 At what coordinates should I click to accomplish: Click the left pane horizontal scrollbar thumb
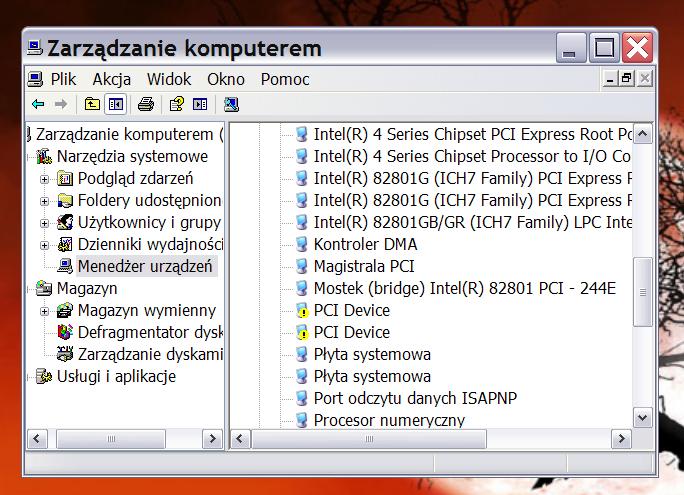point(111,439)
